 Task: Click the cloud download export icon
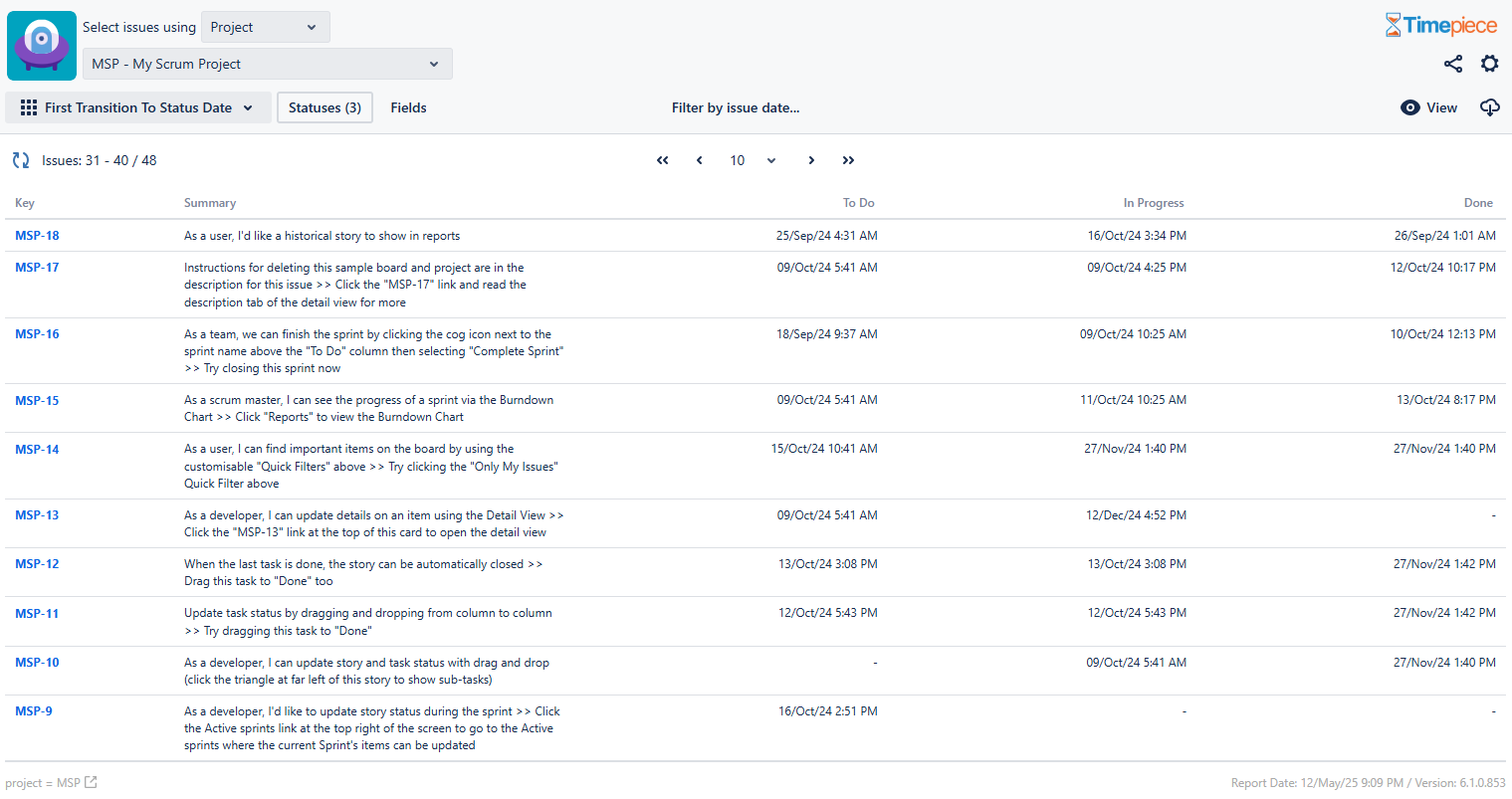tap(1489, 107)
